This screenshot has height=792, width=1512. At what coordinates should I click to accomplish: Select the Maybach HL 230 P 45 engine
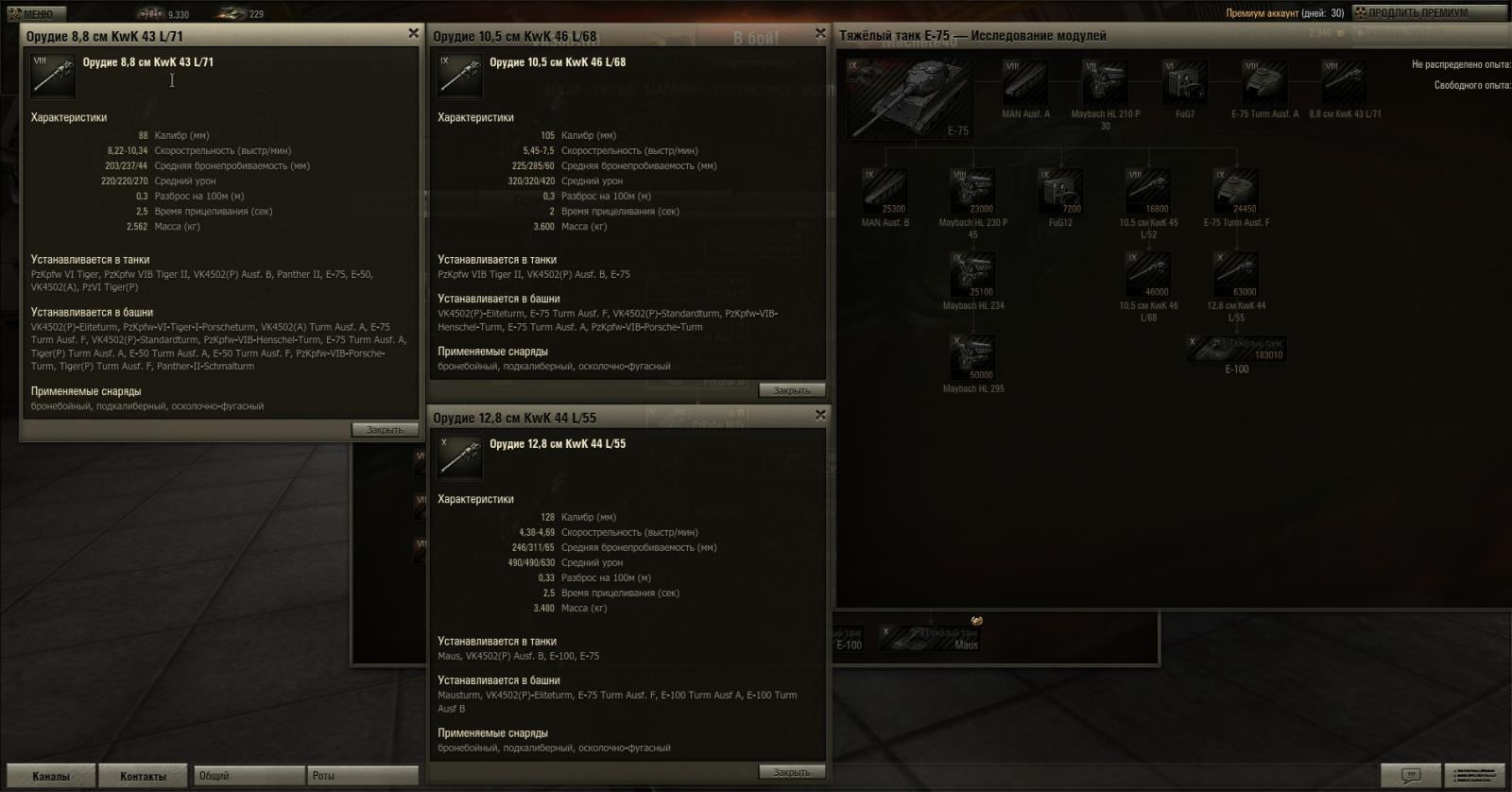coord(971,192)
